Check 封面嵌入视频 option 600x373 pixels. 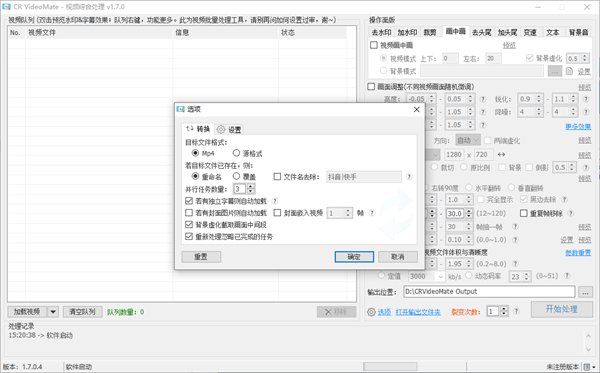coord(277,213)
